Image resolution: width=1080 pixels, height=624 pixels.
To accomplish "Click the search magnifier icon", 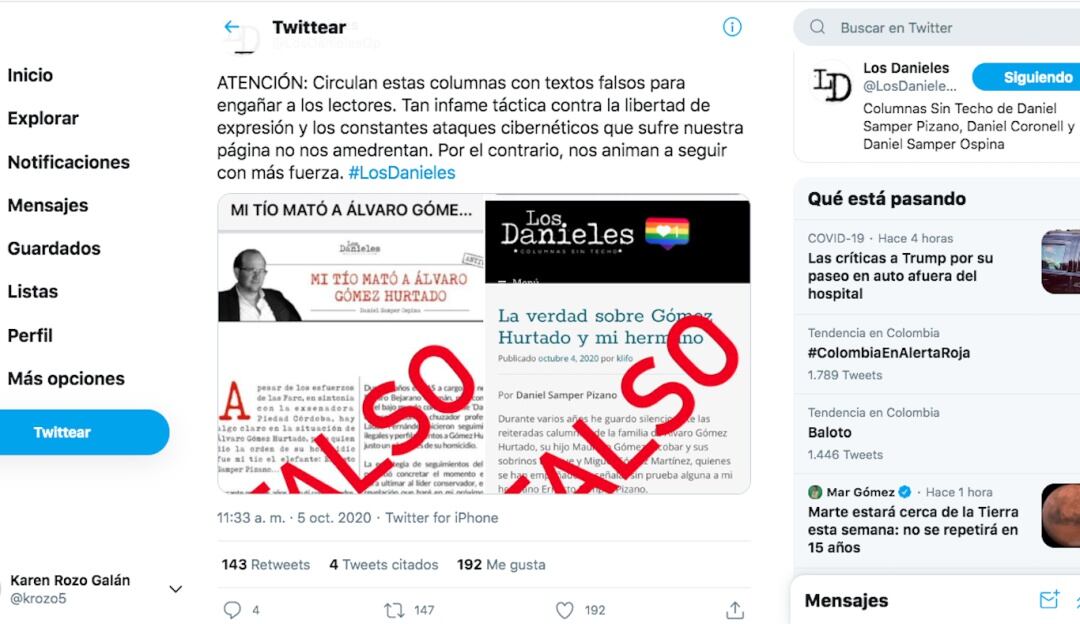I will pos(818,27).
